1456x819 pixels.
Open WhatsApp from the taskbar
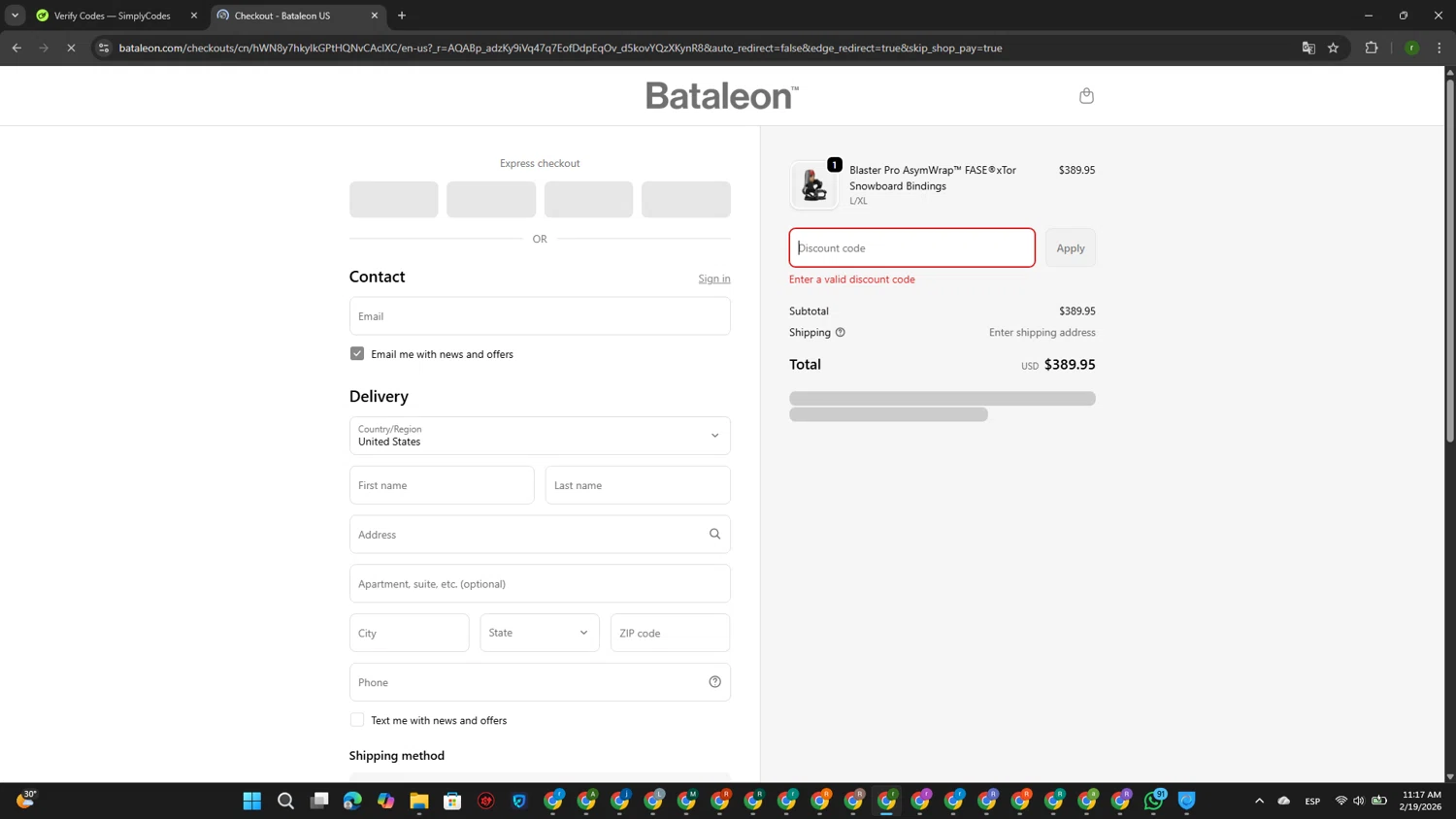tap(1154, 801)
